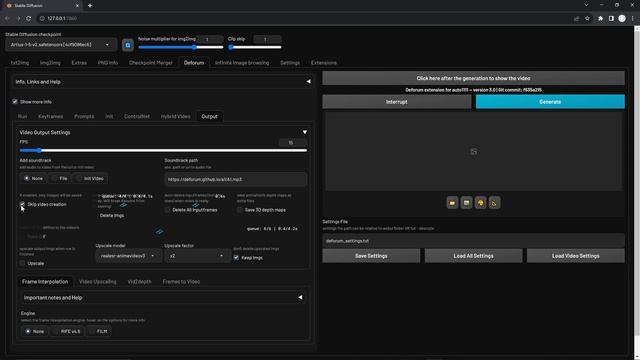Image resolution: width=640 pixels, height=360 pixels.
Task: Open the PNG Info tab
Action: tap(108, 63)
